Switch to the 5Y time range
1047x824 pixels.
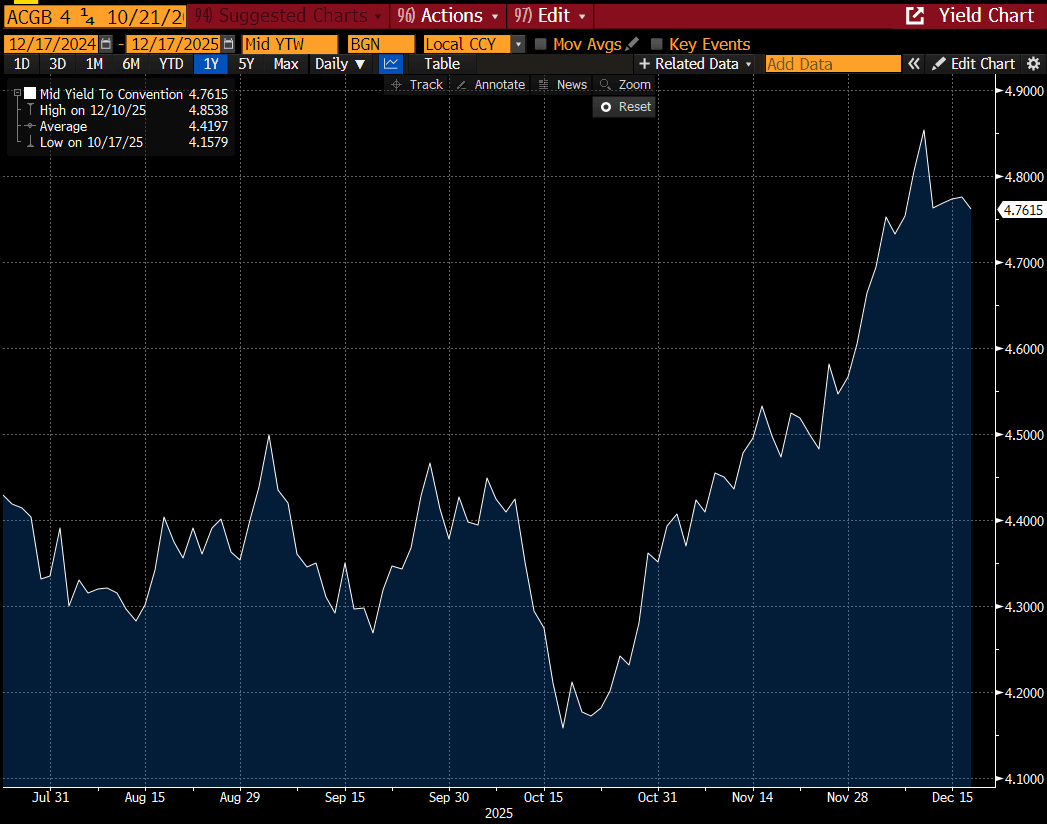(x=246, y=64)
